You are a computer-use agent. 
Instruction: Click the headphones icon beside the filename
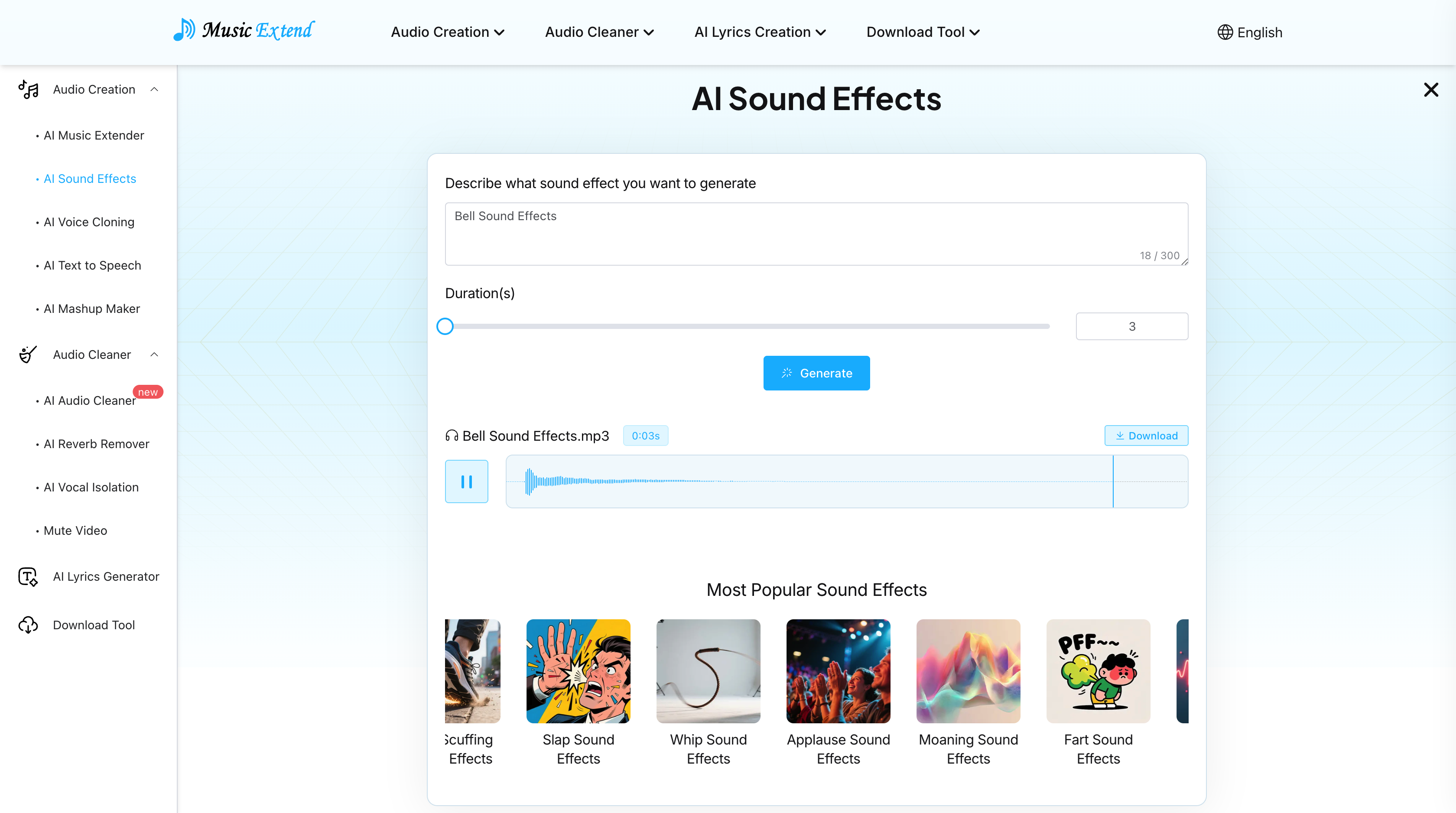click(452, 436)
